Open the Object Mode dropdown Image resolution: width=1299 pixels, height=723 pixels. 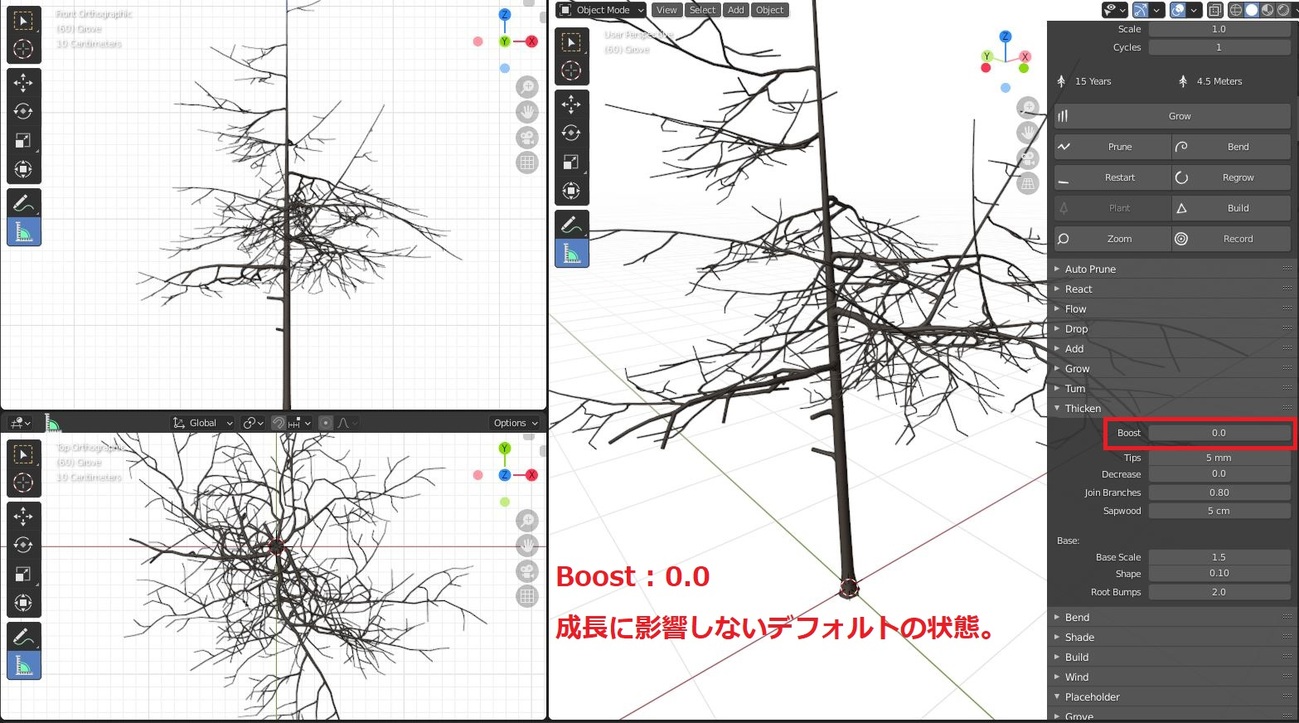tap(602, 10)
